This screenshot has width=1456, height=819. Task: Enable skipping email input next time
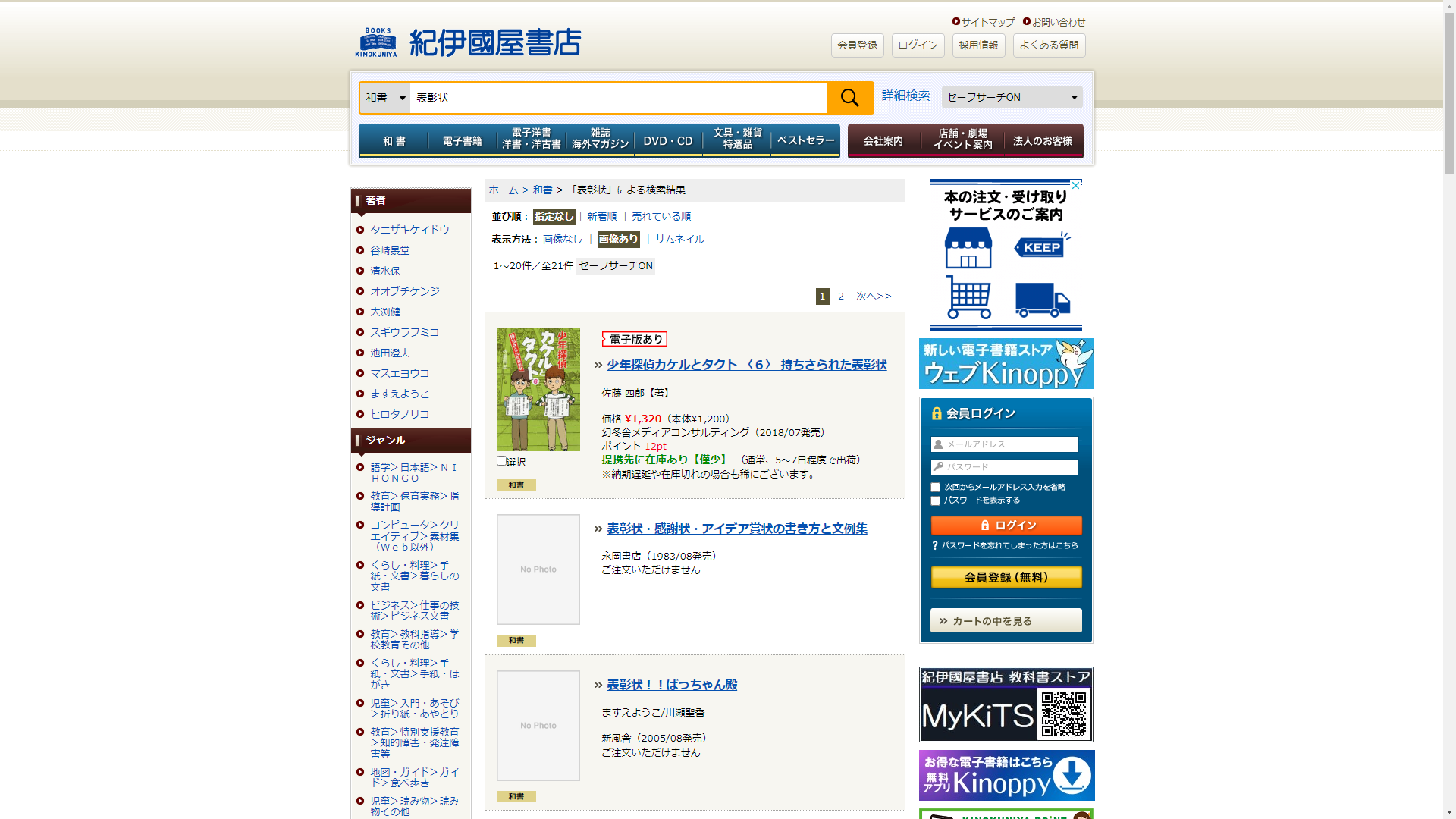tap(935, 488)
